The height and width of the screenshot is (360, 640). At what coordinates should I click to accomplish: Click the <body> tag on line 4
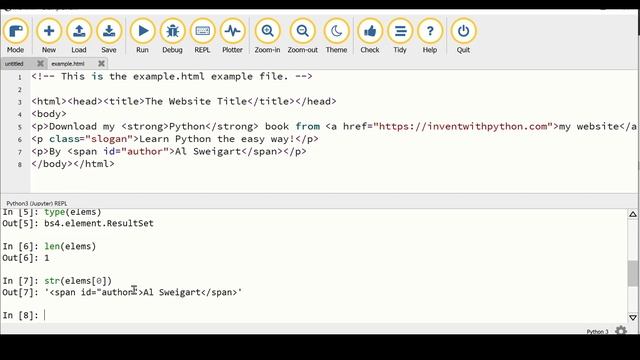(49, 114)
